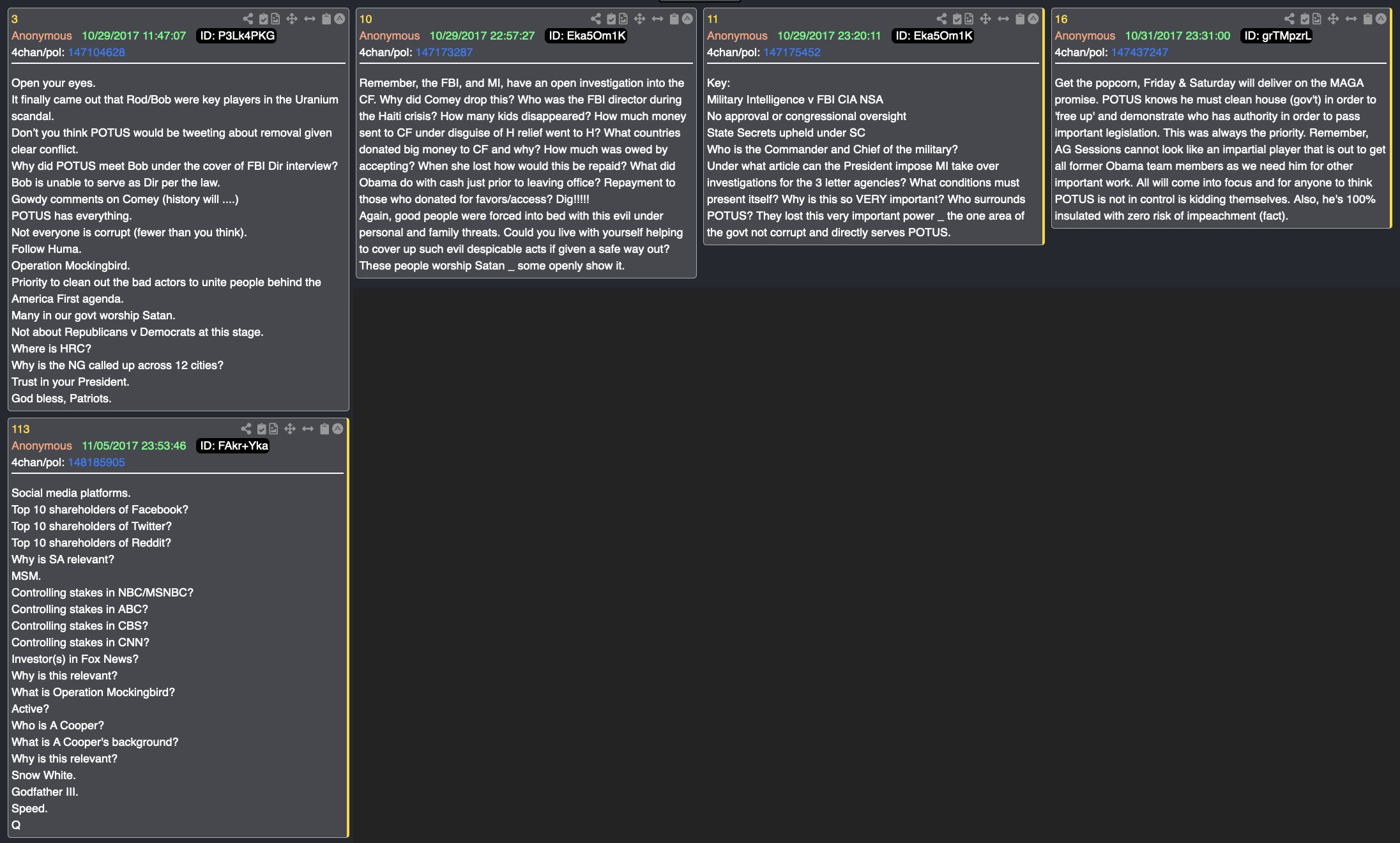1400x843 pixels.
Task: Open 4chan link 147437247
Action: pyautogui.click(x=1139, y=52)
